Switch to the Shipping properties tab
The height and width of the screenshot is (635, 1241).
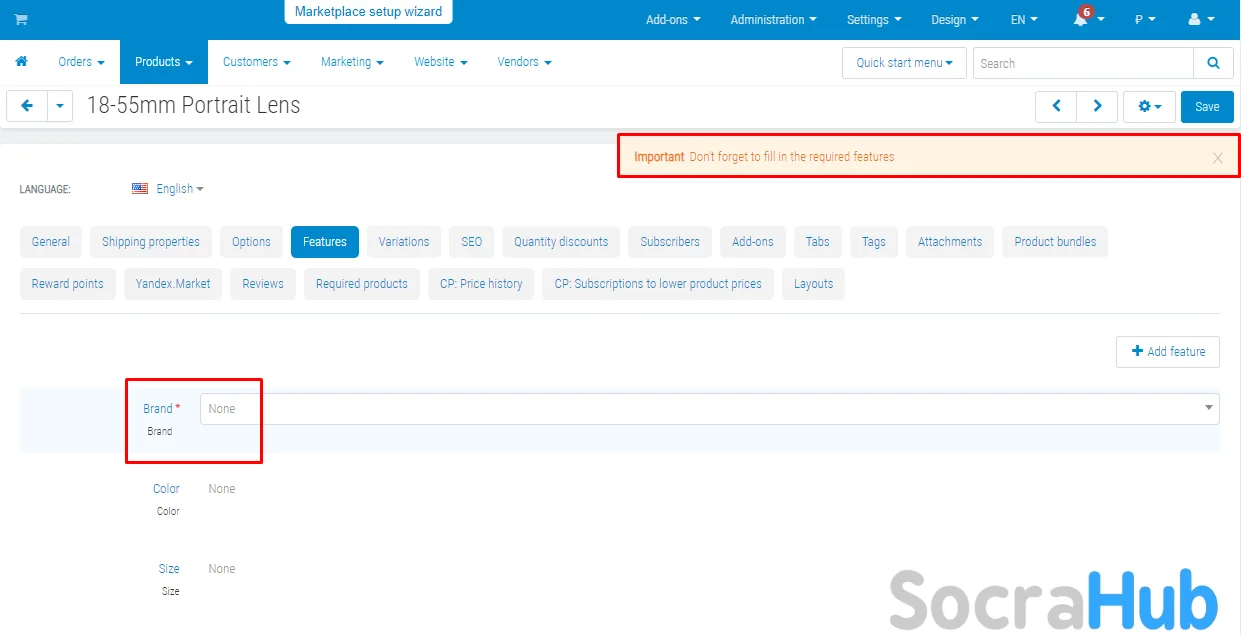point(151,242)
